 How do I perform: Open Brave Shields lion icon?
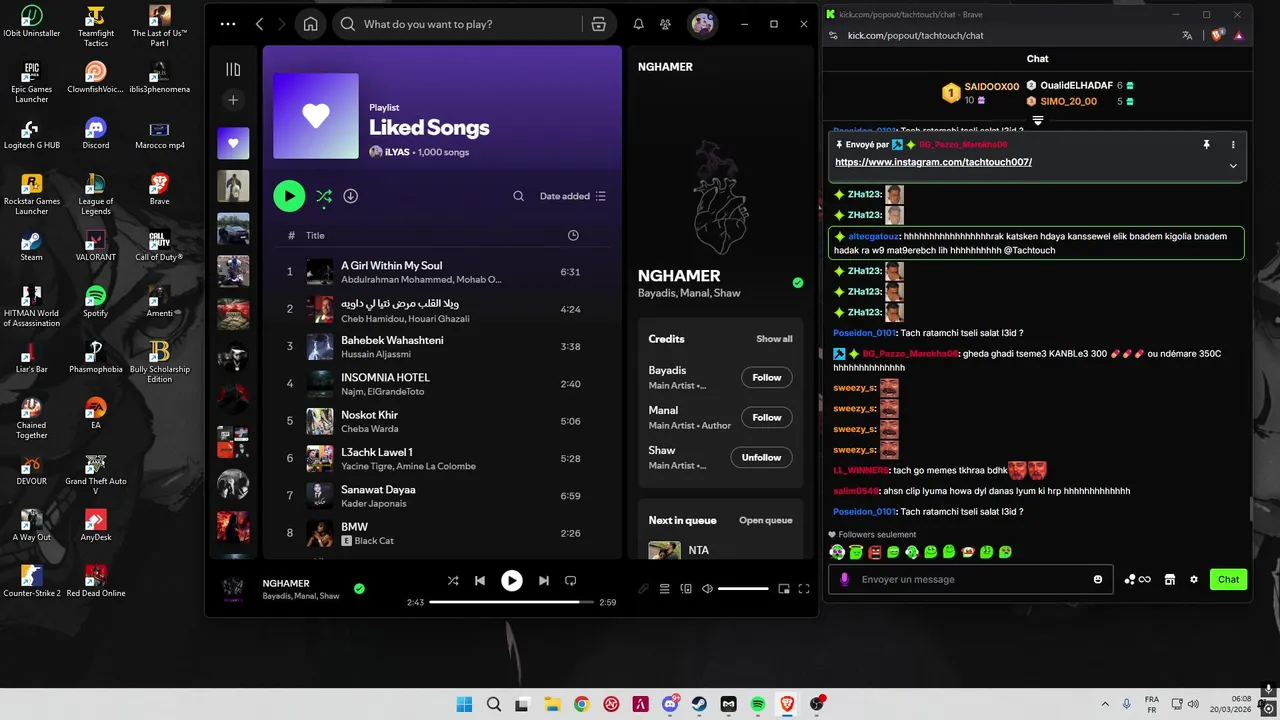coord(1218,35)
